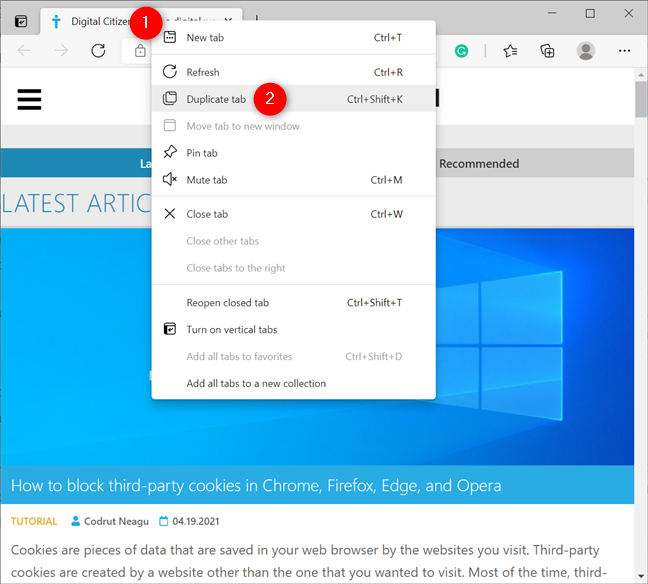Choose Turn on vertical tabs
The width and height of the screenshot is (648, 584).
293,329
